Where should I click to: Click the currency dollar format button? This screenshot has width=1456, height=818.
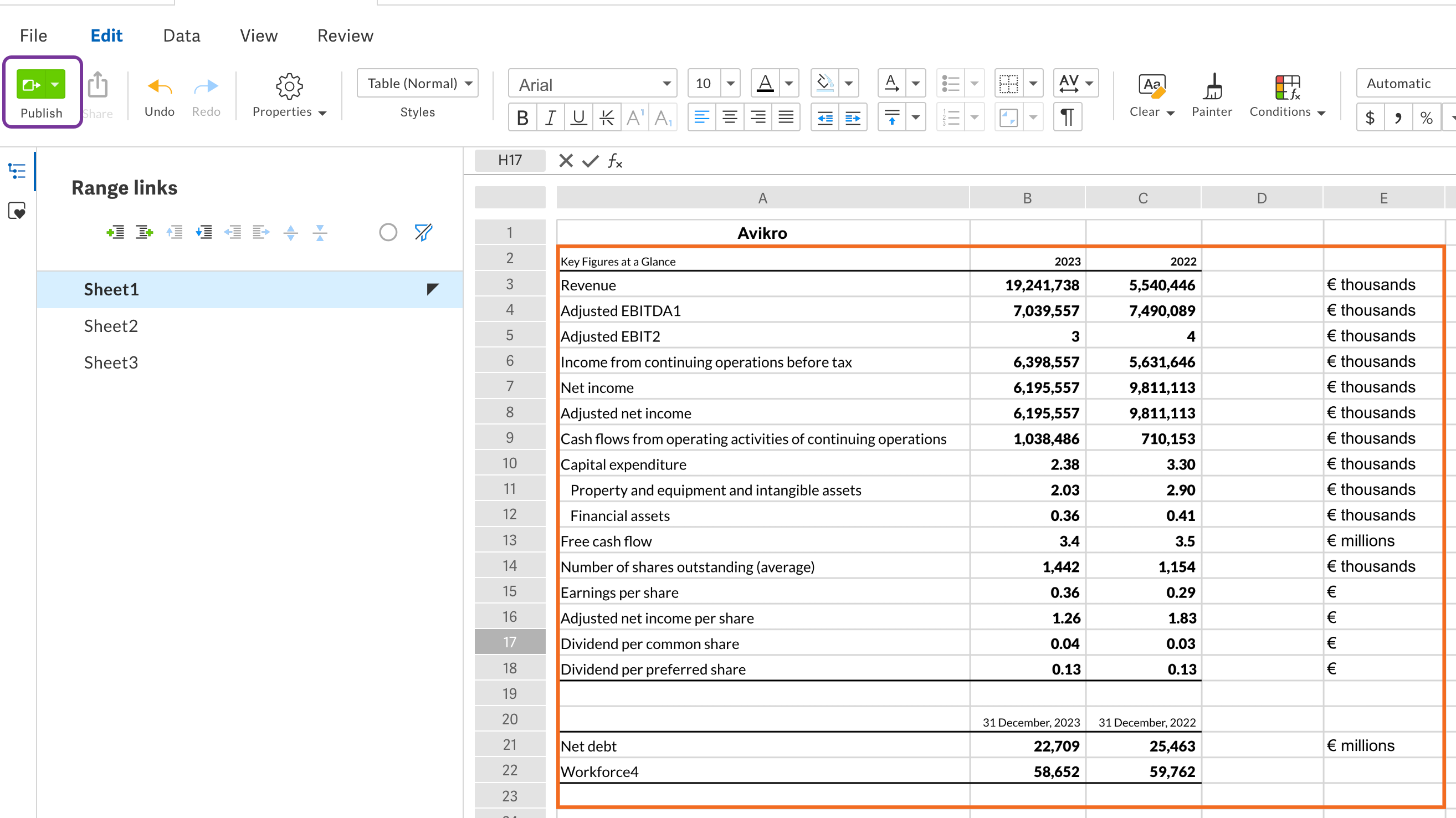pos(1370,117)
